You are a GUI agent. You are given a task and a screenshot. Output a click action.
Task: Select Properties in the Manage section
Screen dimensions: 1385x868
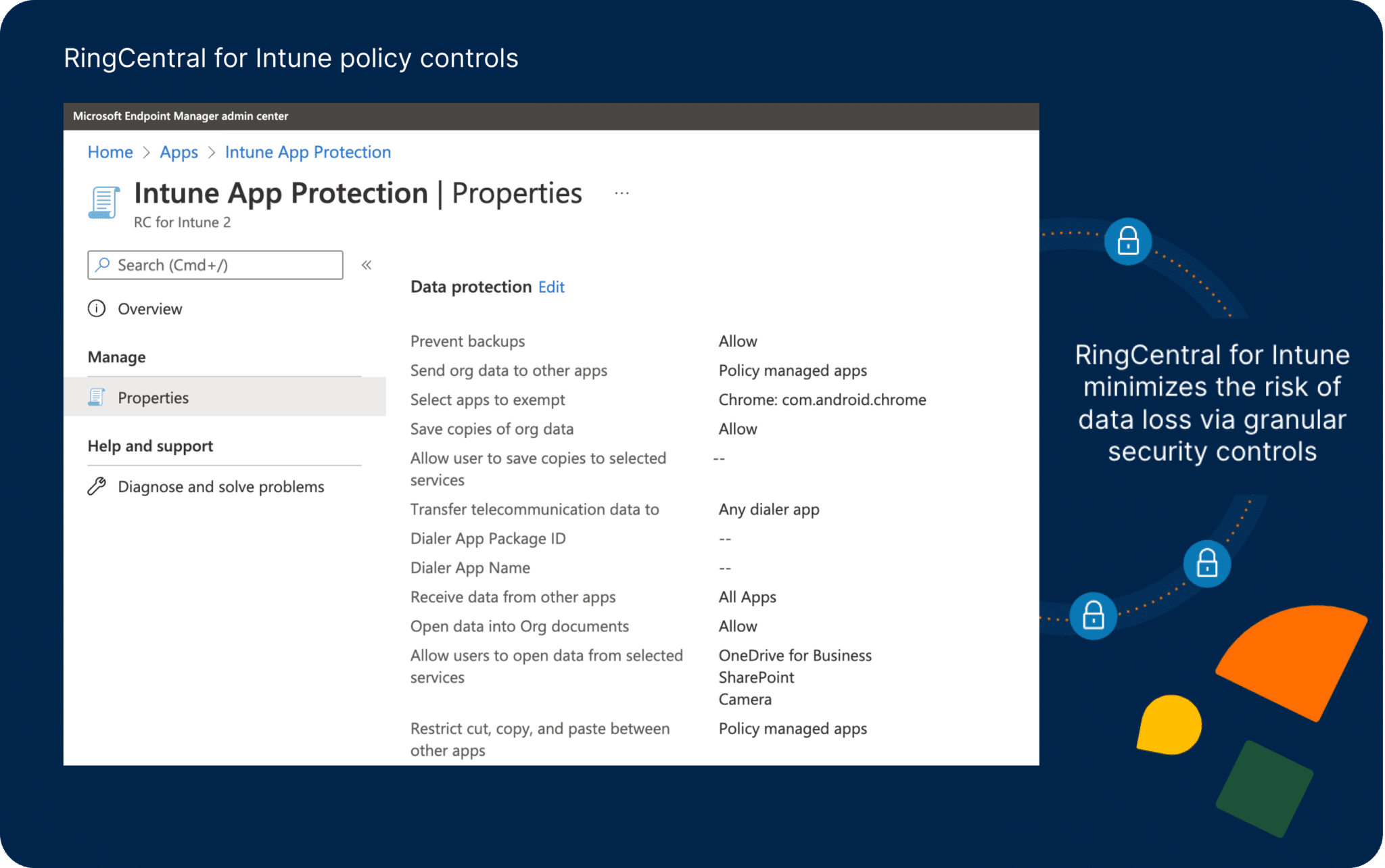pyautogui.click(x=153, y=397)
